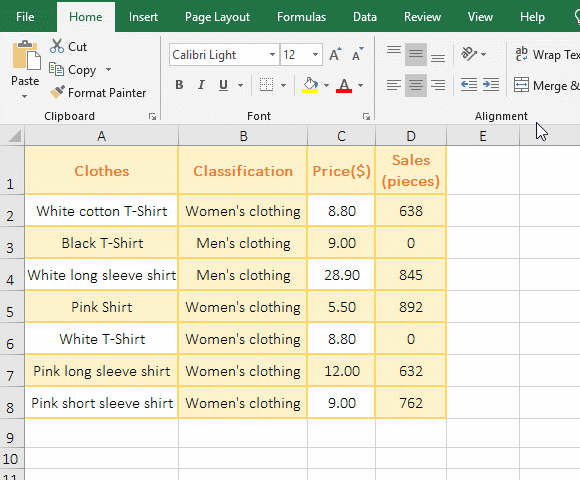580x480 pixels.
Task: Click the Increase Indent icon
Action: pyautogui.click(x=491, y=85)
